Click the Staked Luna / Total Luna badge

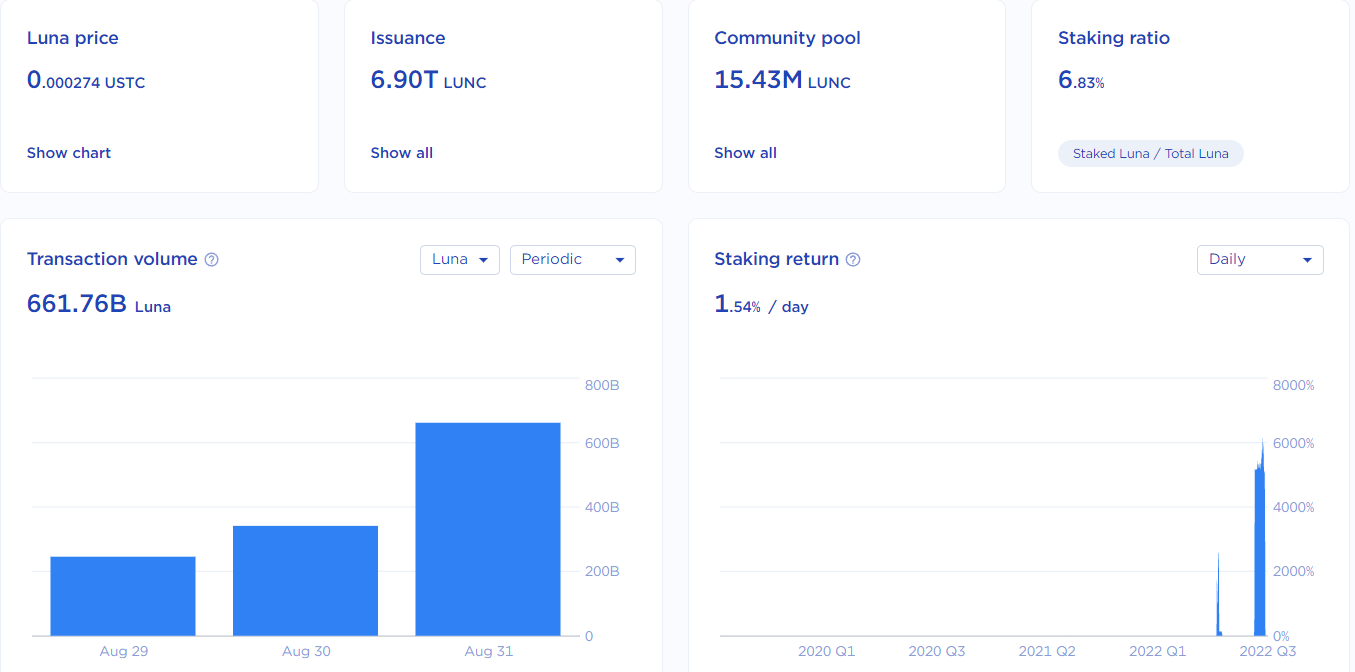pos(1151,154)
